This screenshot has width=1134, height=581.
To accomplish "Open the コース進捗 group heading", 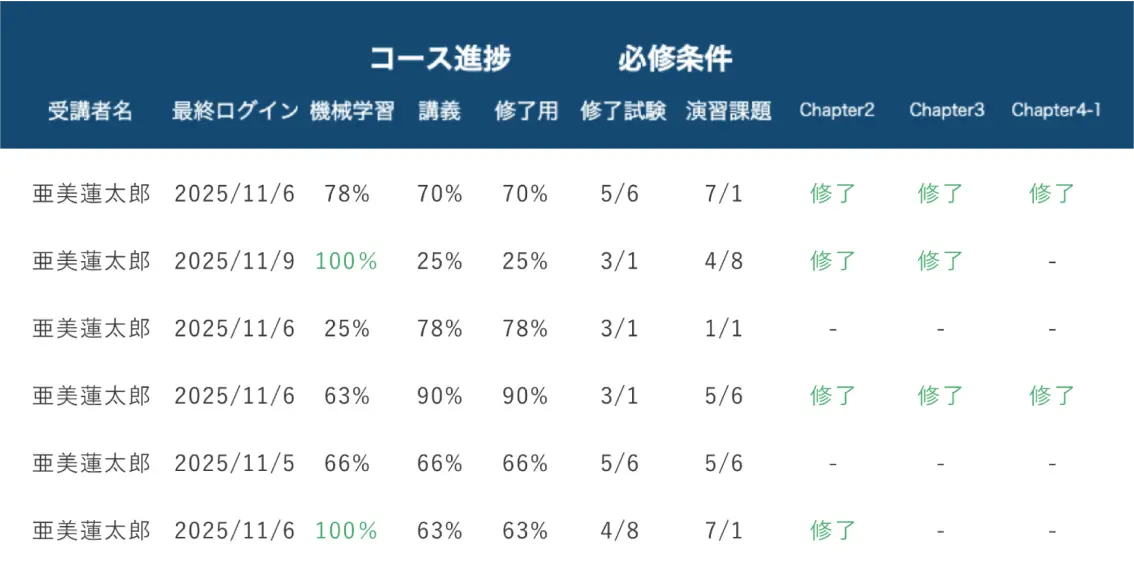I will [x=440, y=59].
